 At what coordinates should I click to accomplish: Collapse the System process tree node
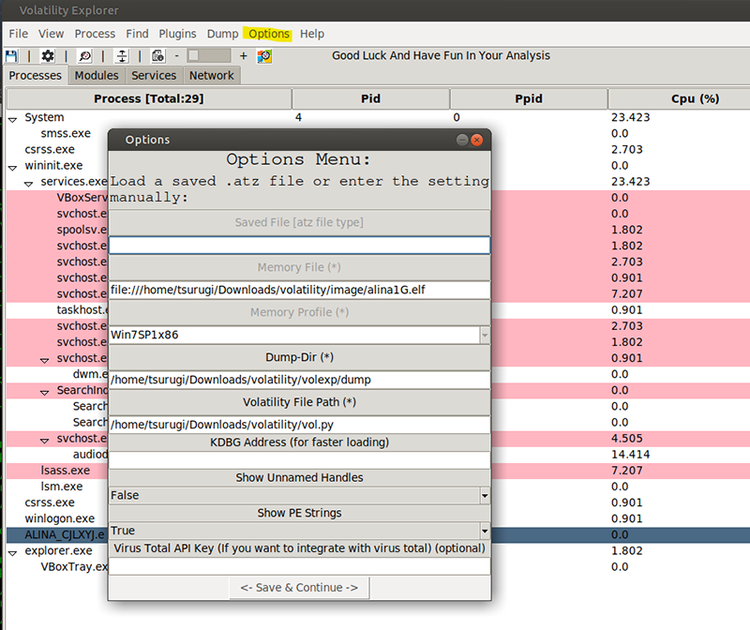click(13, 119)
